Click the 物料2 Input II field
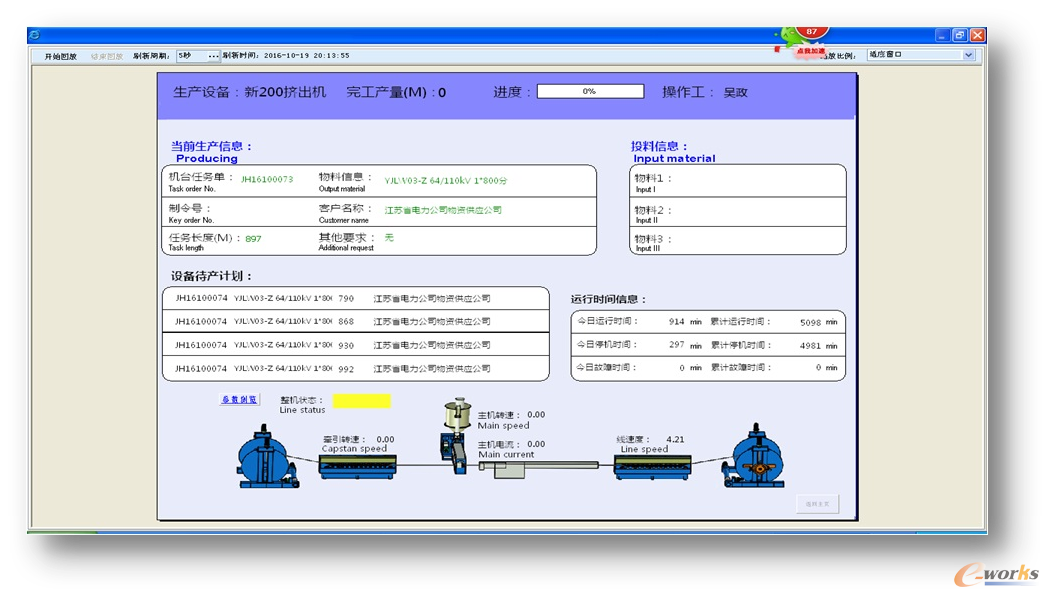 click(x=737, y=212)
